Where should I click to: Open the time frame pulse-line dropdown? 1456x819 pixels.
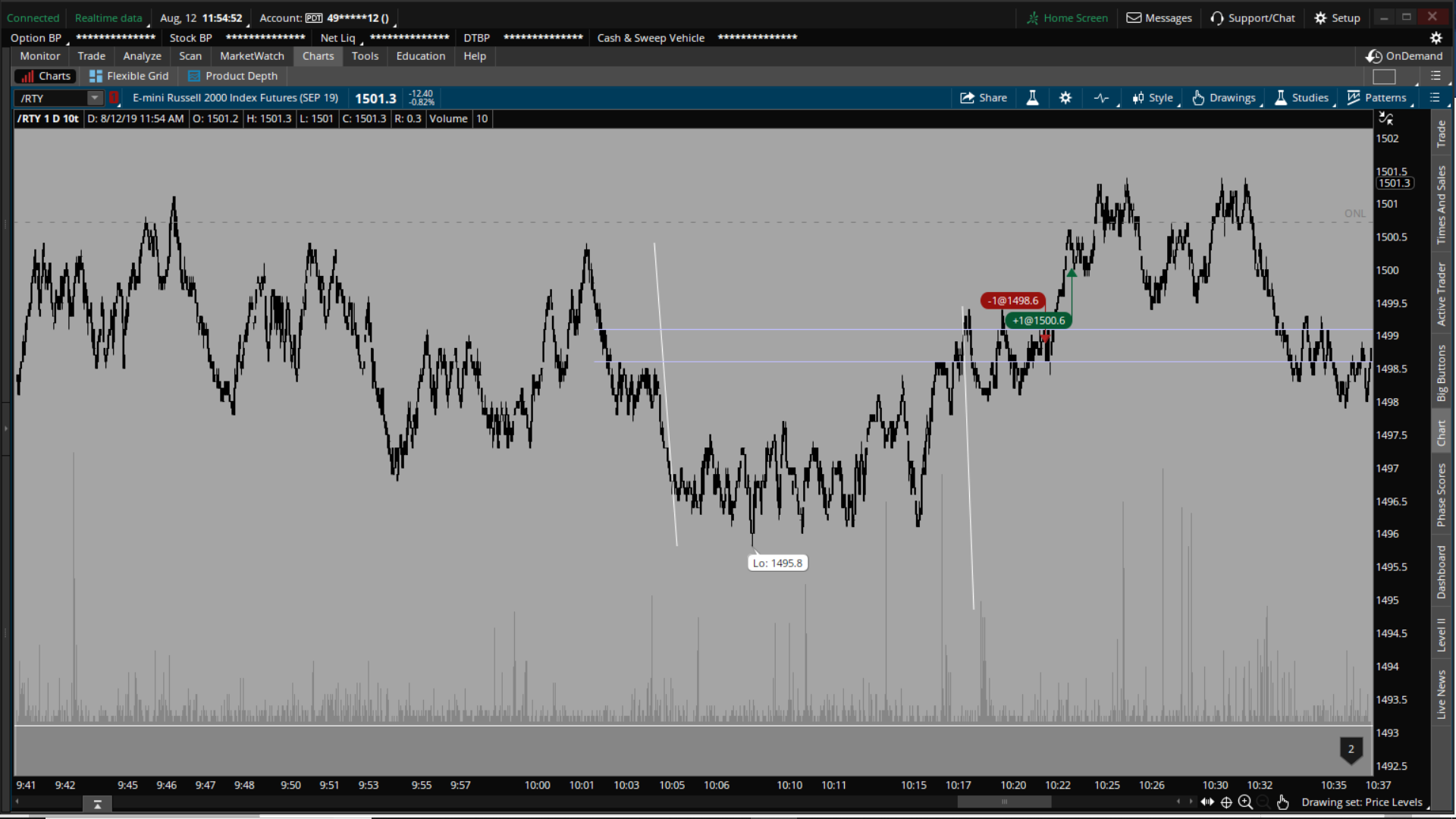click(1102, 98)
